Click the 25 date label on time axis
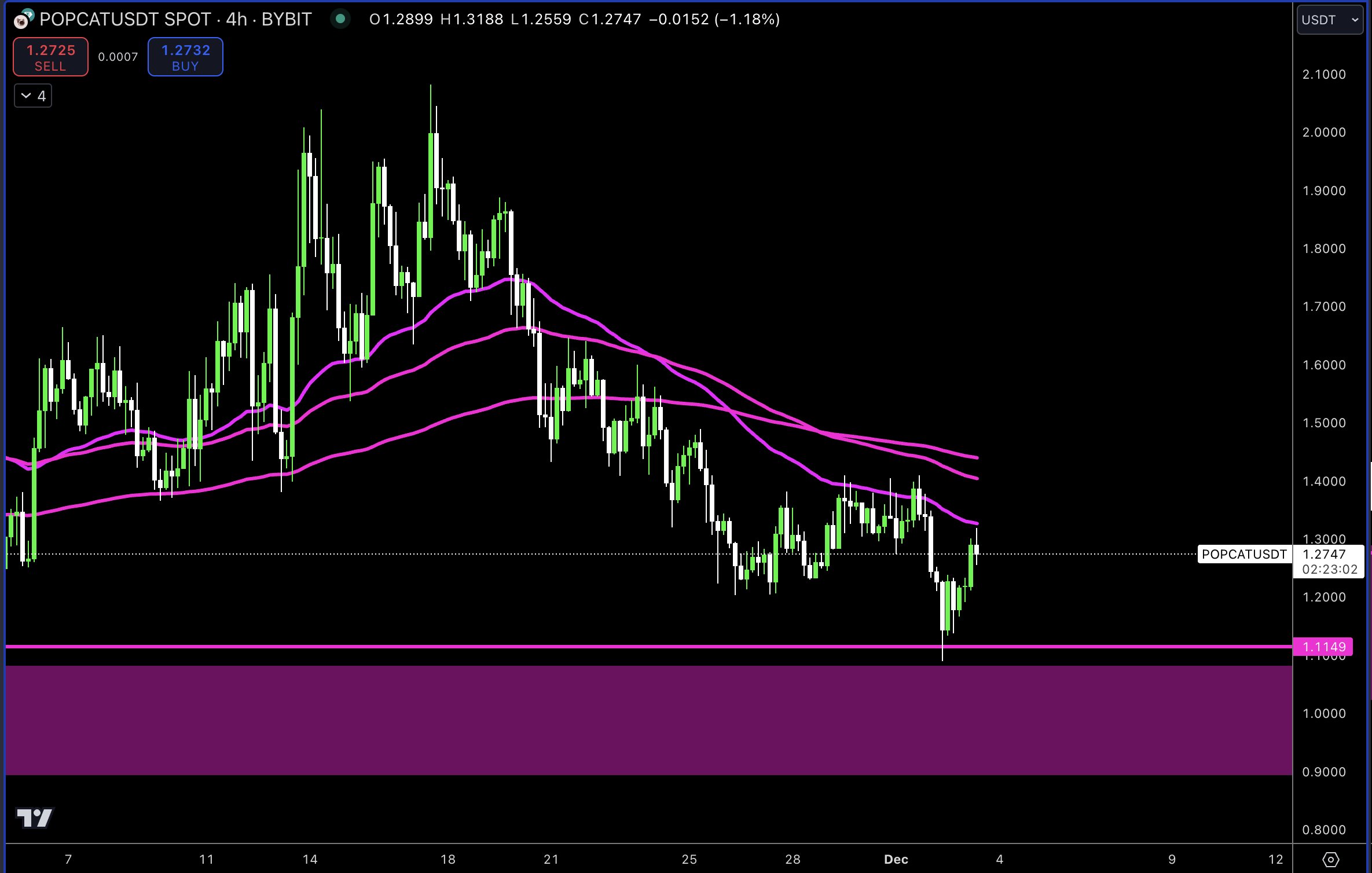The image size is (1372, 873). (x=689, y=859)
